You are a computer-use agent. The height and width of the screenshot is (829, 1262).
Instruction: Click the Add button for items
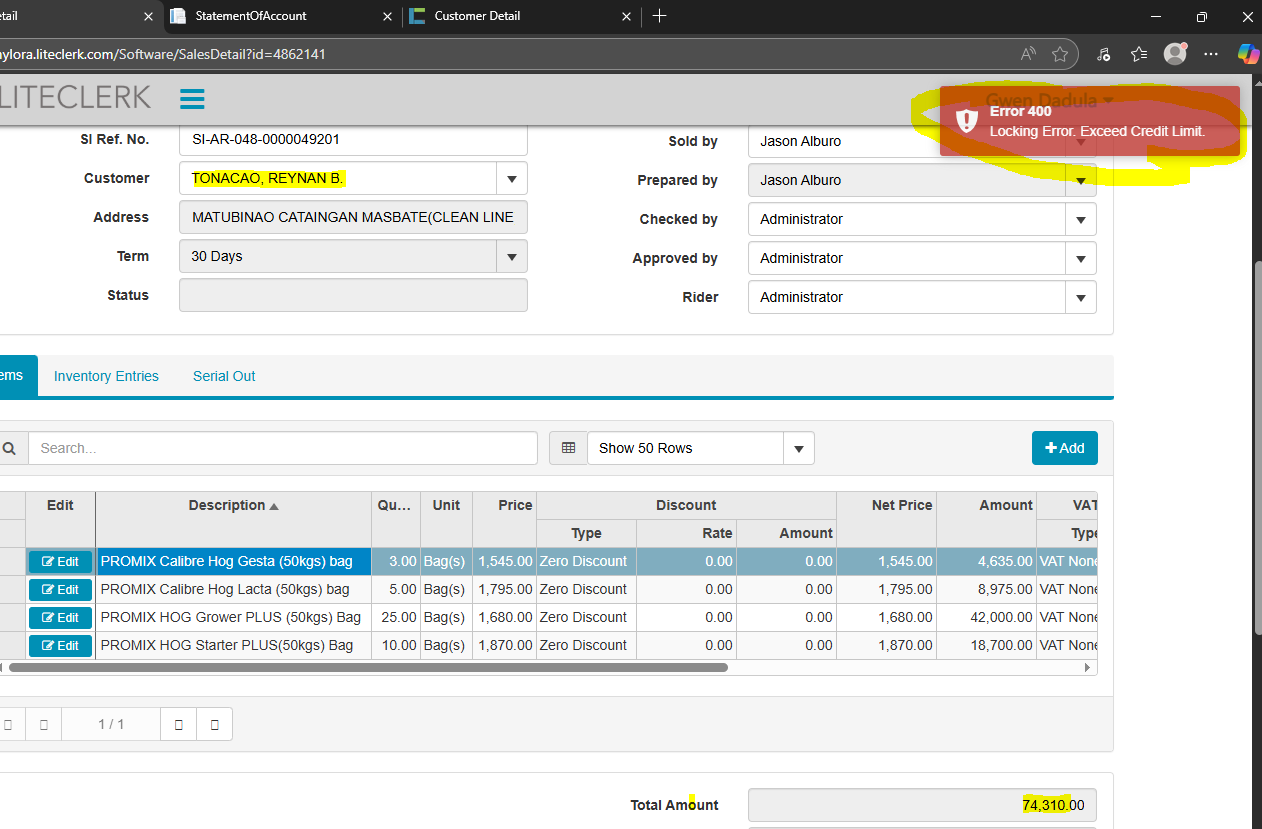click(1064, 448)
